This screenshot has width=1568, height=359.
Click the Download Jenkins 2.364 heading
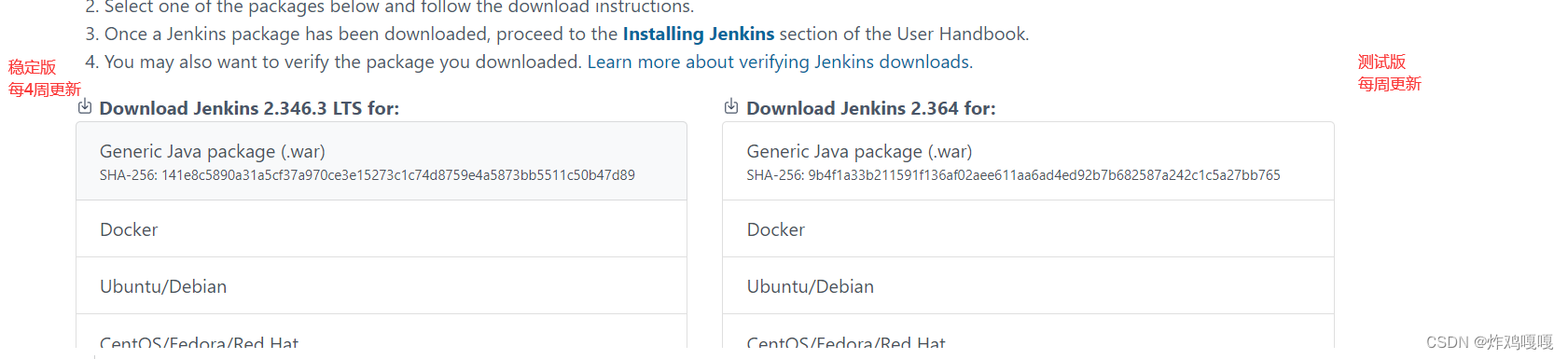click(871, 108)
